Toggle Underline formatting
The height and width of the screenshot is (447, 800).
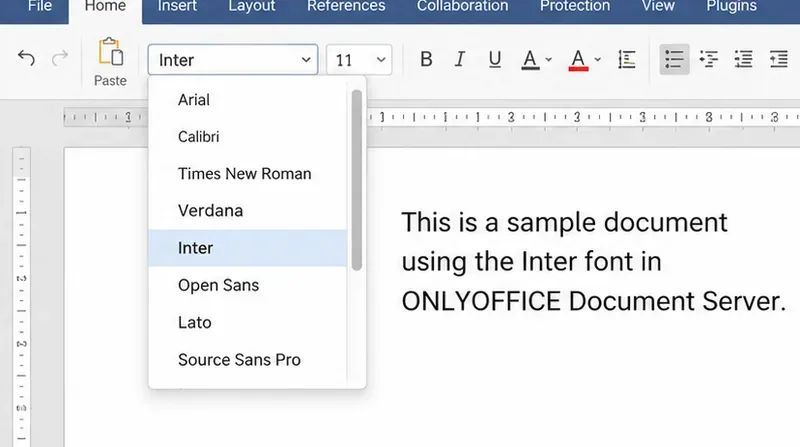tap(494, 59)
